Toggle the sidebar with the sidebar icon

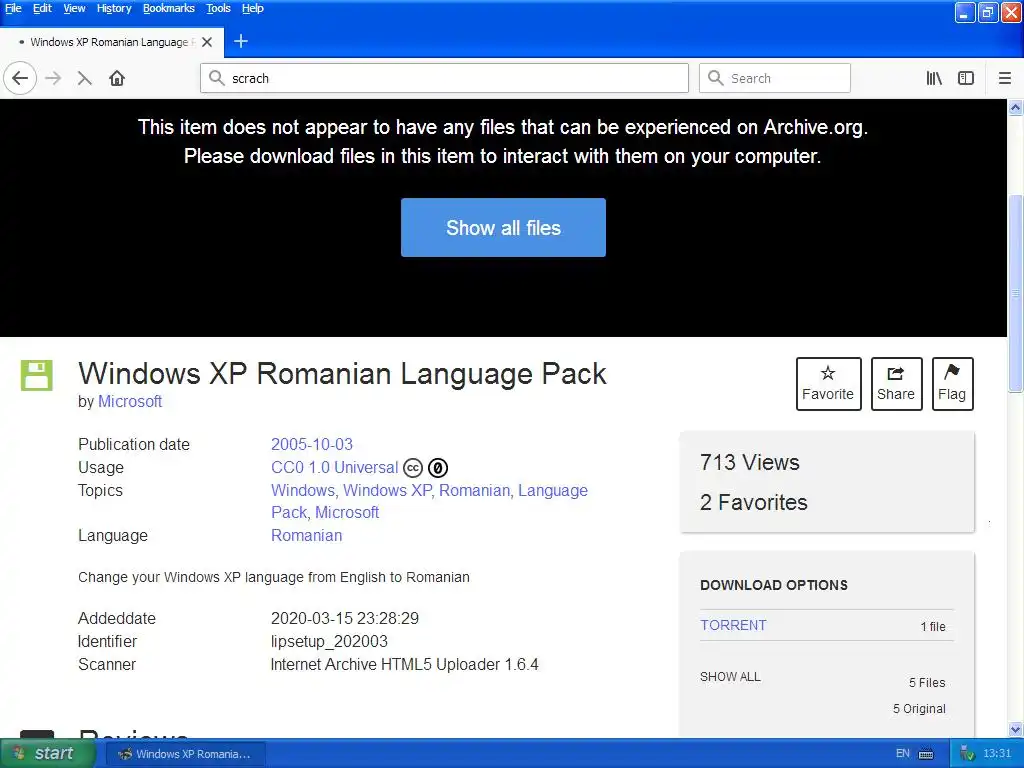click(x=966, y=78)
